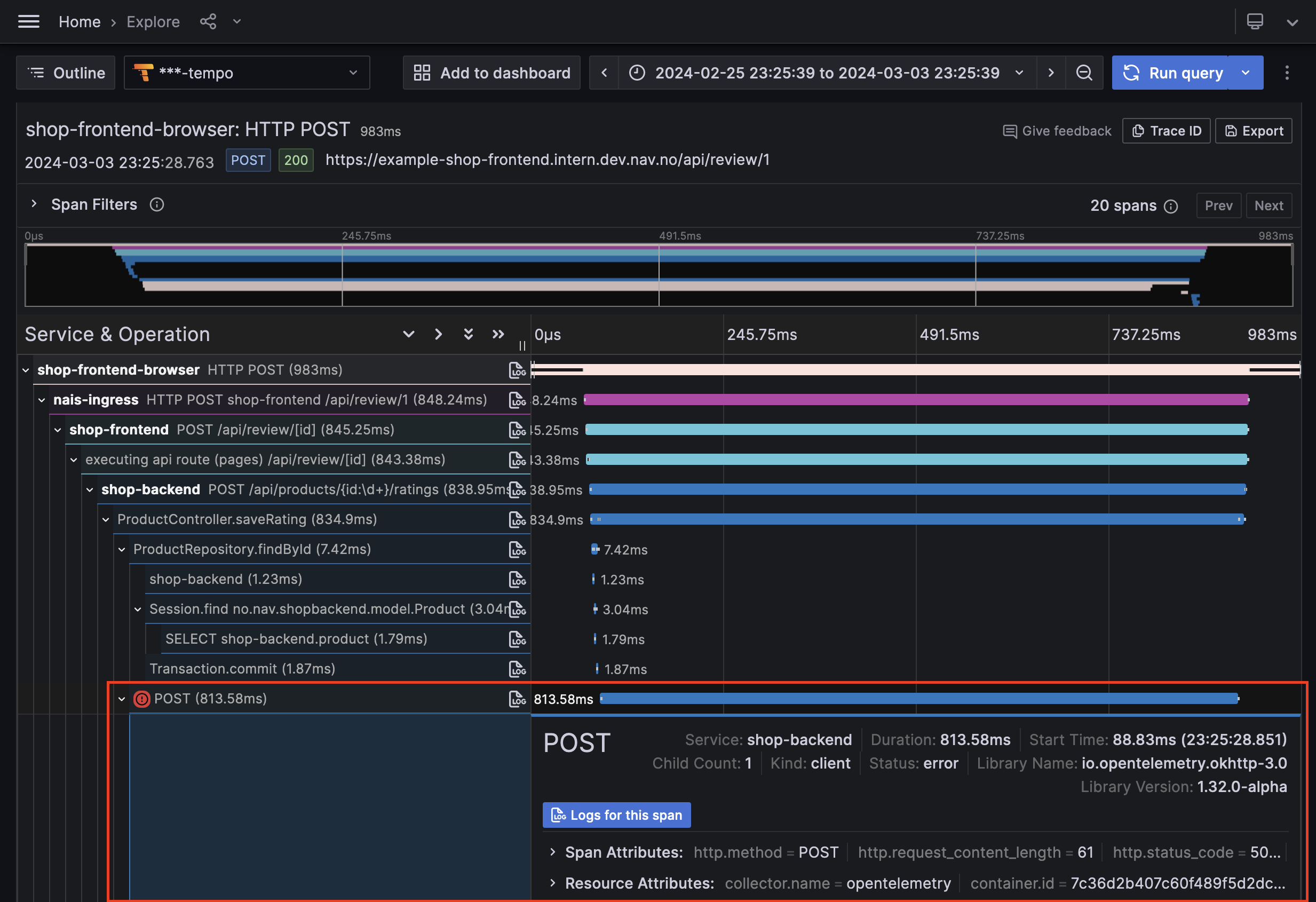The width and height of the screenshot is (1316, 902).
Task: Click the magnifier zoom-out time icon
Action: 1083,73
